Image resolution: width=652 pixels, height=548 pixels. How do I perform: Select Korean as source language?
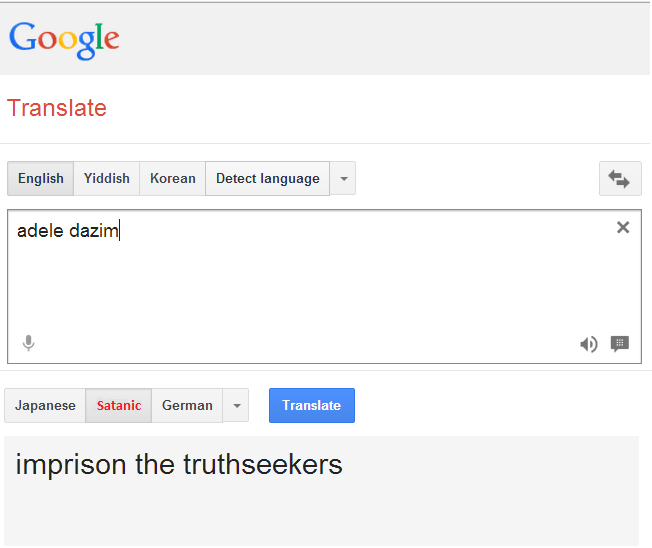click(173, 179)
